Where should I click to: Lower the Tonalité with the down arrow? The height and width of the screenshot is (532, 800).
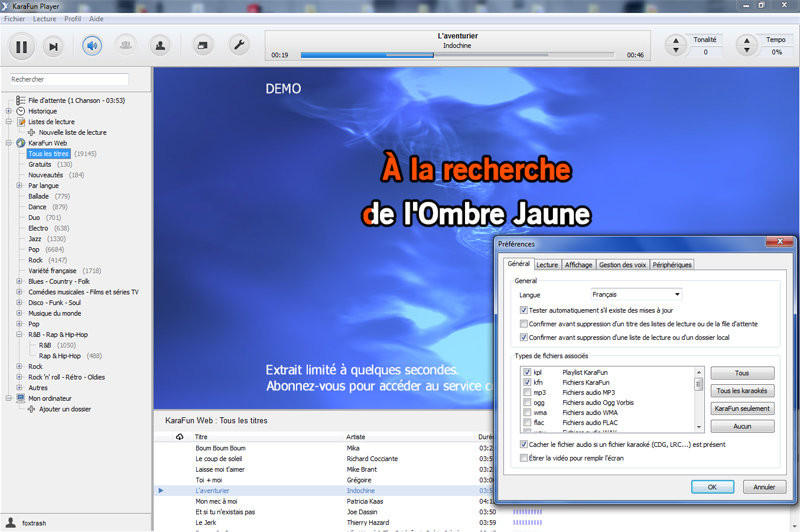coord(676,50)
